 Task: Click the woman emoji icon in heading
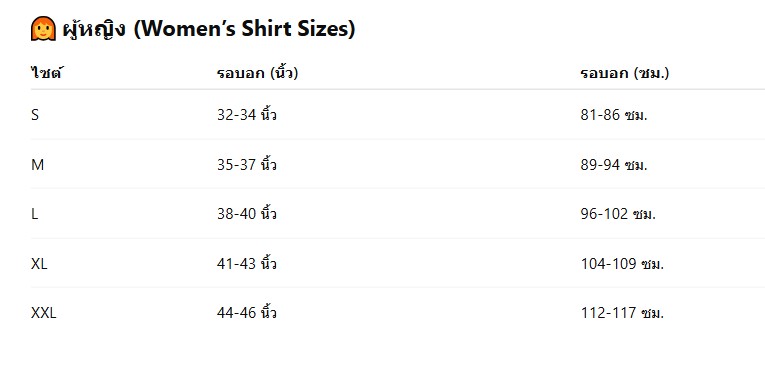tap(43, 29)
